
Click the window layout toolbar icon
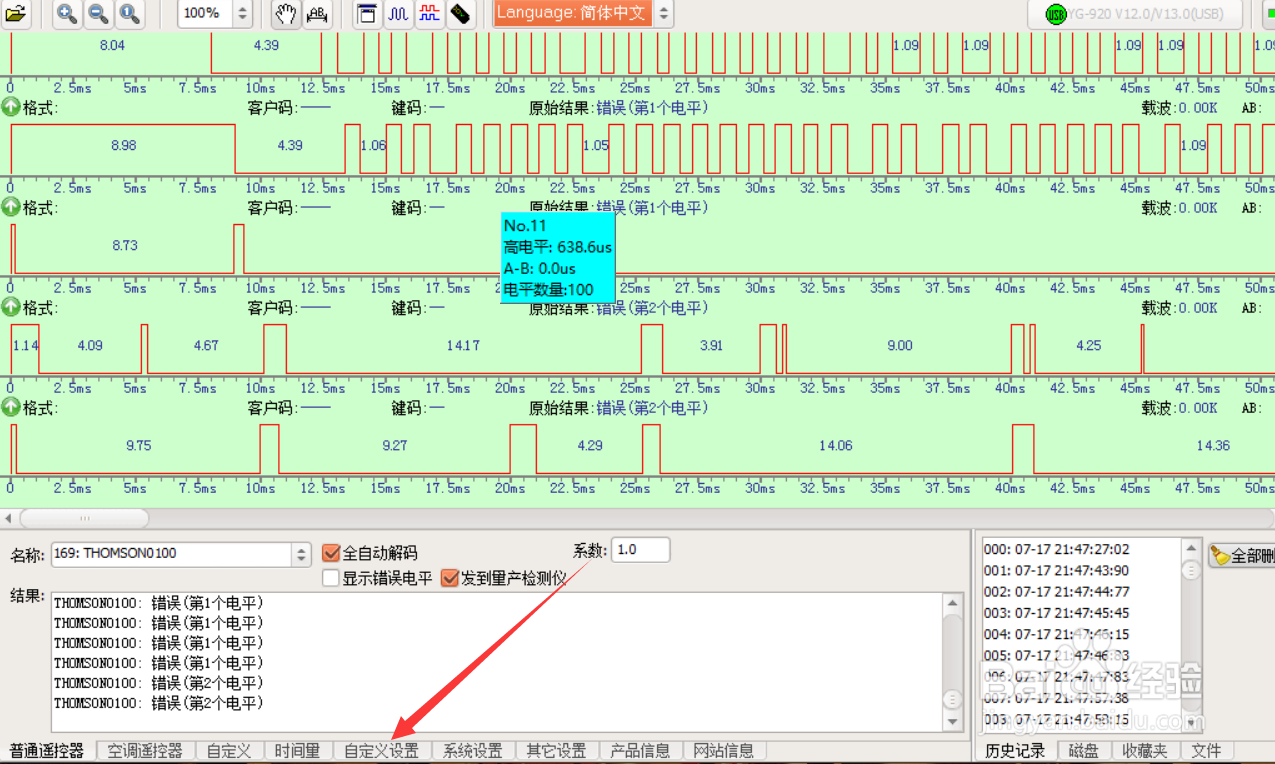click(368, 13)
